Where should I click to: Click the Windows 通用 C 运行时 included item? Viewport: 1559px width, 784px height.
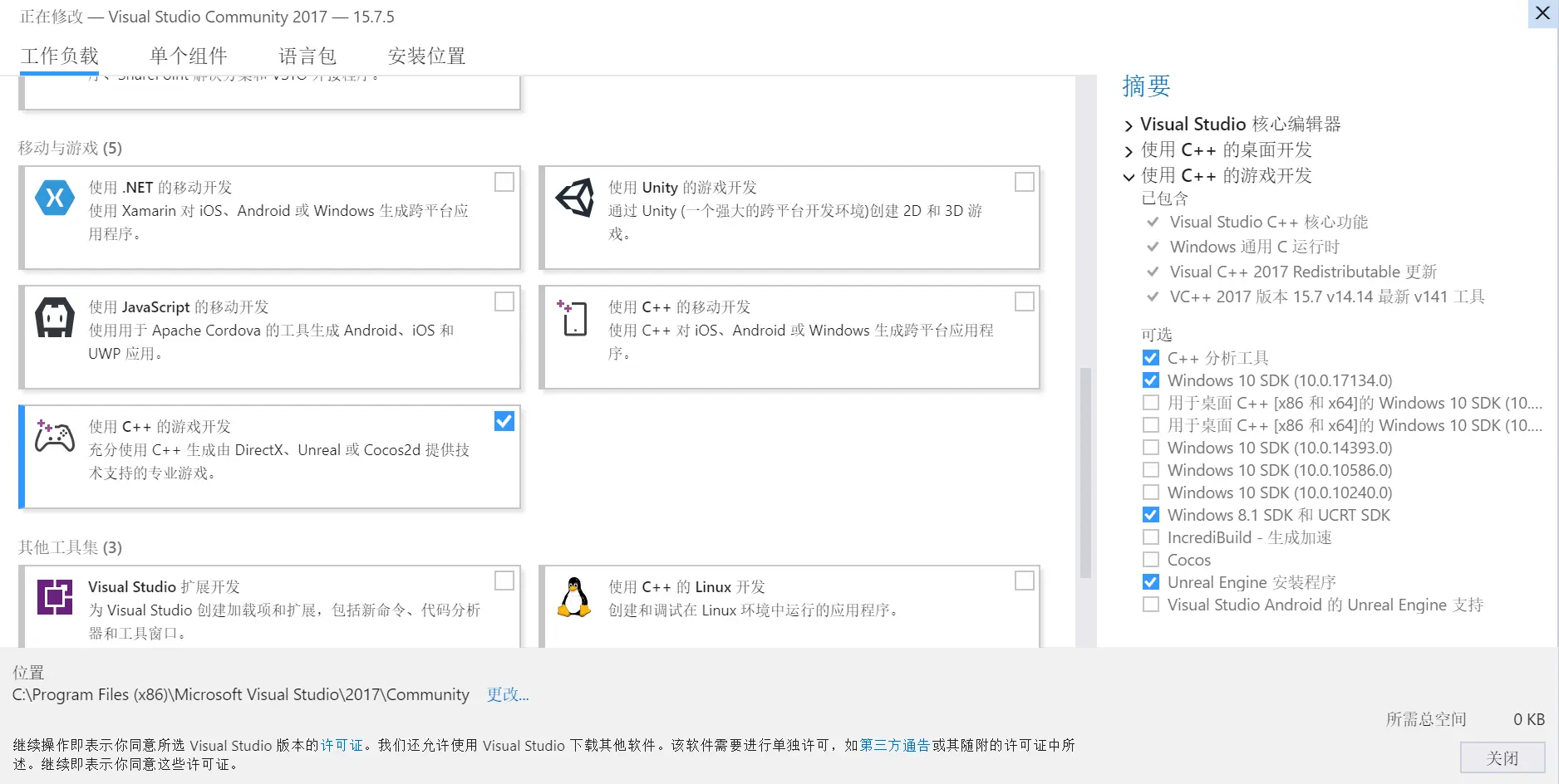1255,247
